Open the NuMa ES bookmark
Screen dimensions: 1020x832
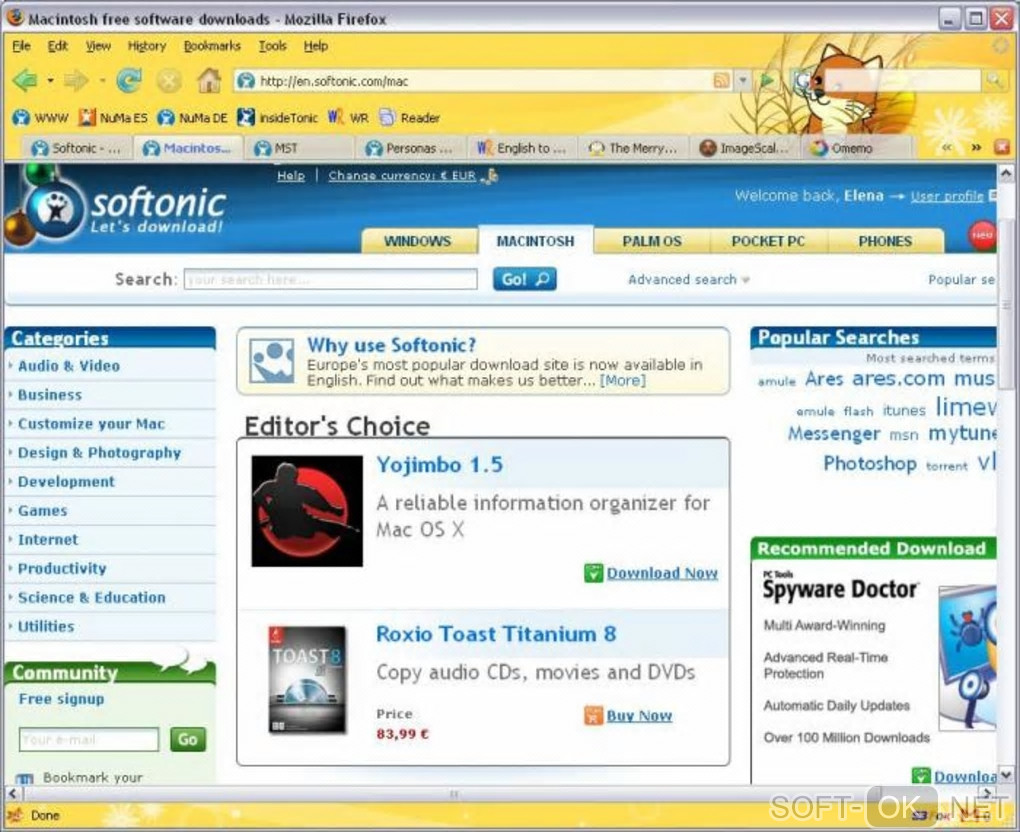(x=113, y=118)
